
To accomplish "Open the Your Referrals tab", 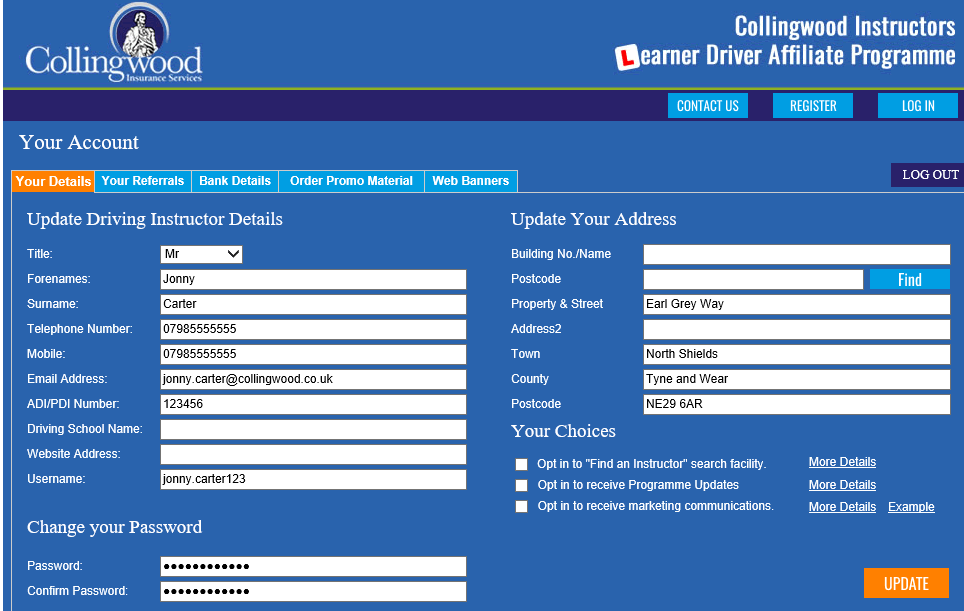I will click(143, 181).
